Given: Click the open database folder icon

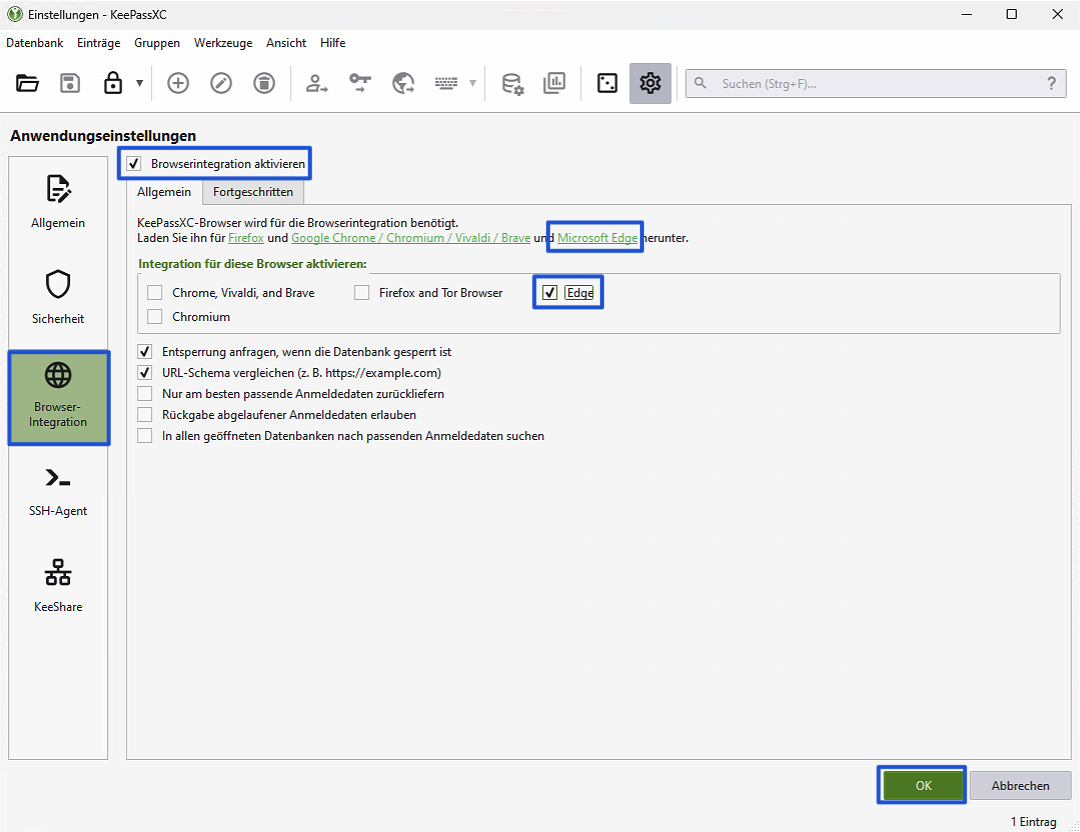Looking at the screenshot, I should click(28, 84).
